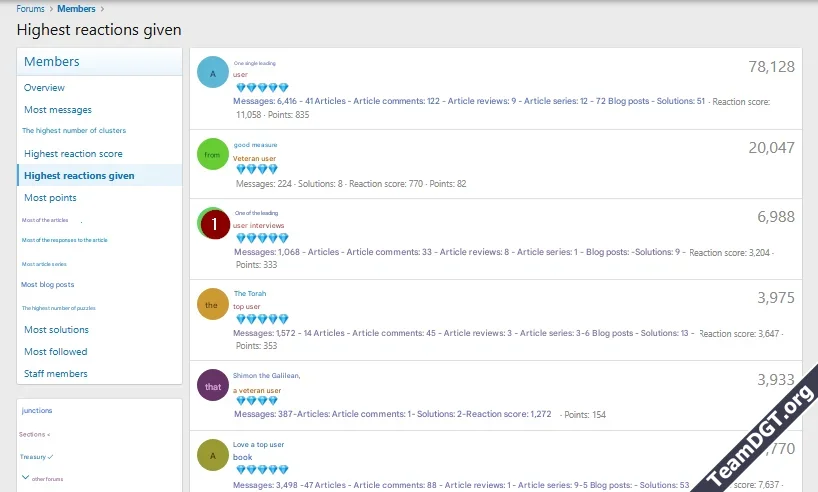The width and height of the screenshot is (818, 492).
Task: Open 'Shimon the Galilean' user profile
Action: [266, 375]
